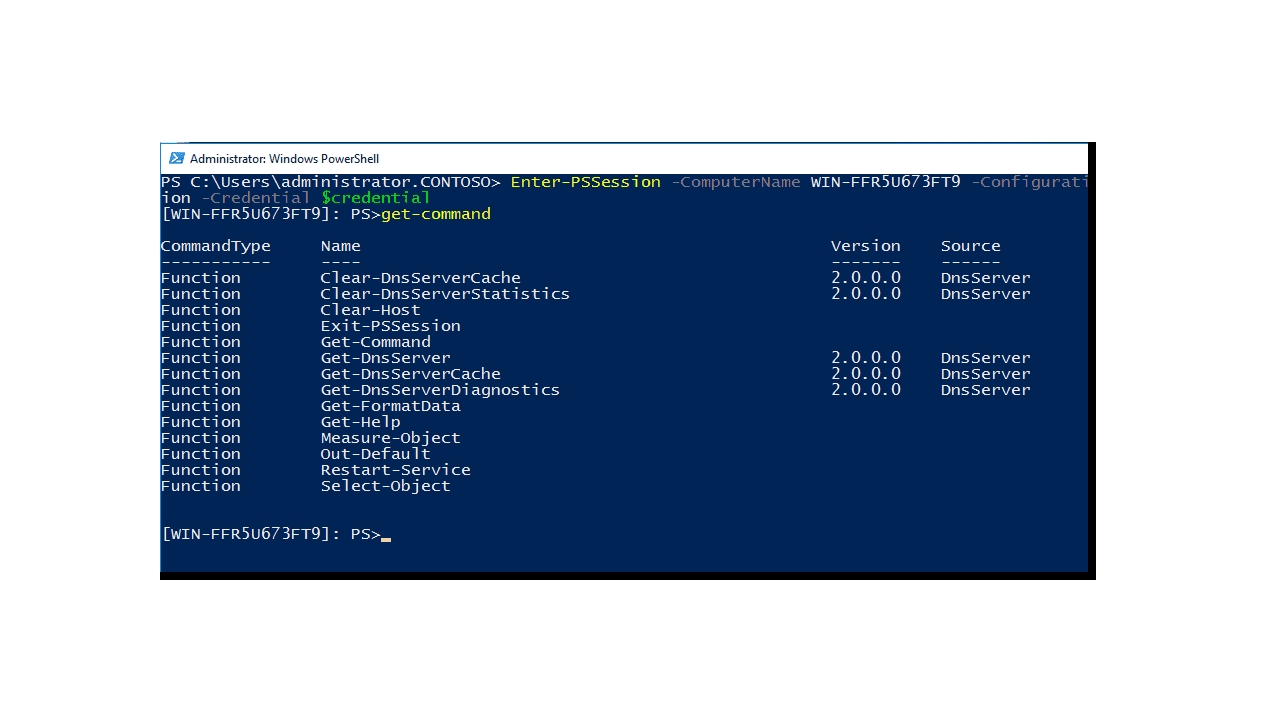Screen dimensions: 1280x720
Task: Click the Administrator: Windows PowerShell title text
Action: click(284, 159)
